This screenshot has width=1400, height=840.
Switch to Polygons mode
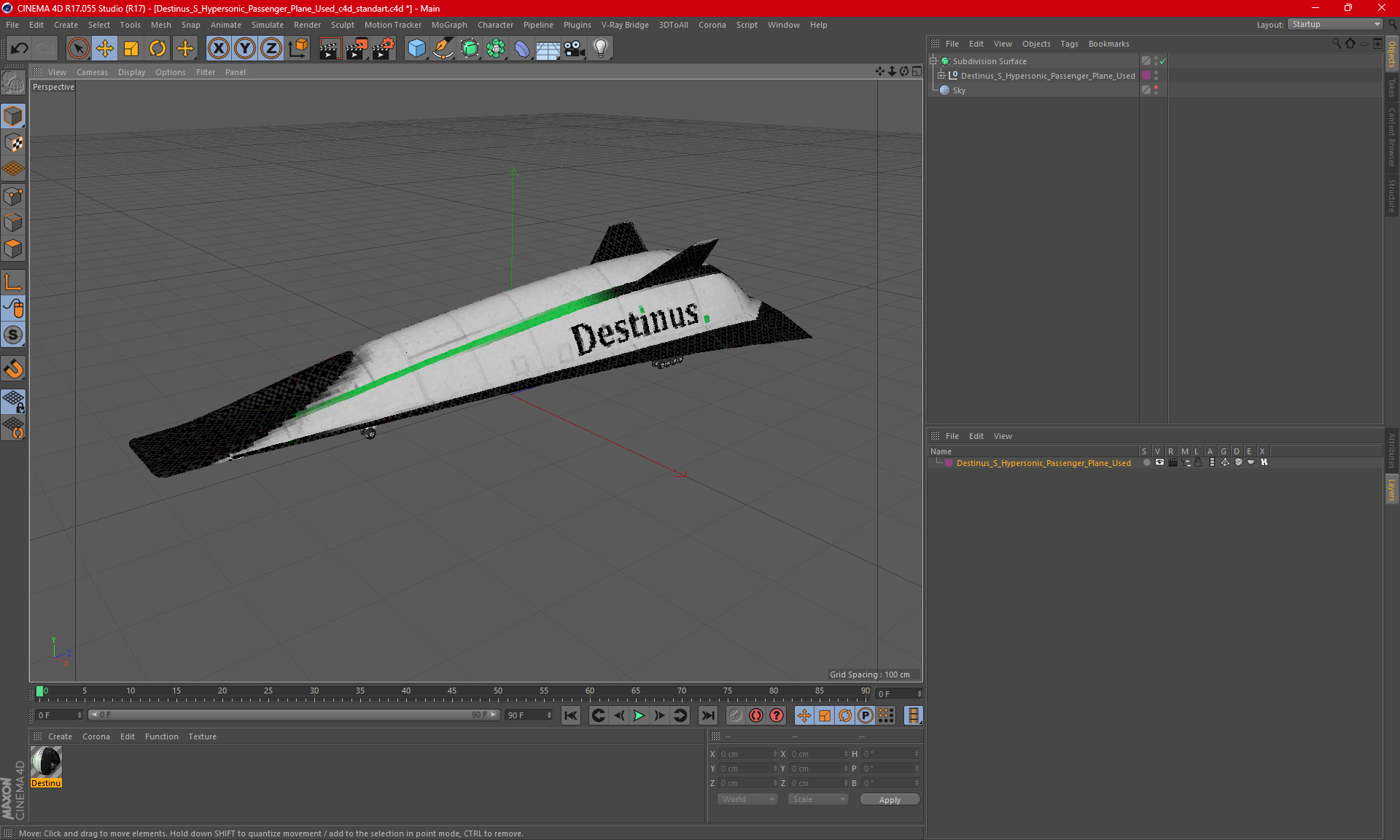click(13, 249)
